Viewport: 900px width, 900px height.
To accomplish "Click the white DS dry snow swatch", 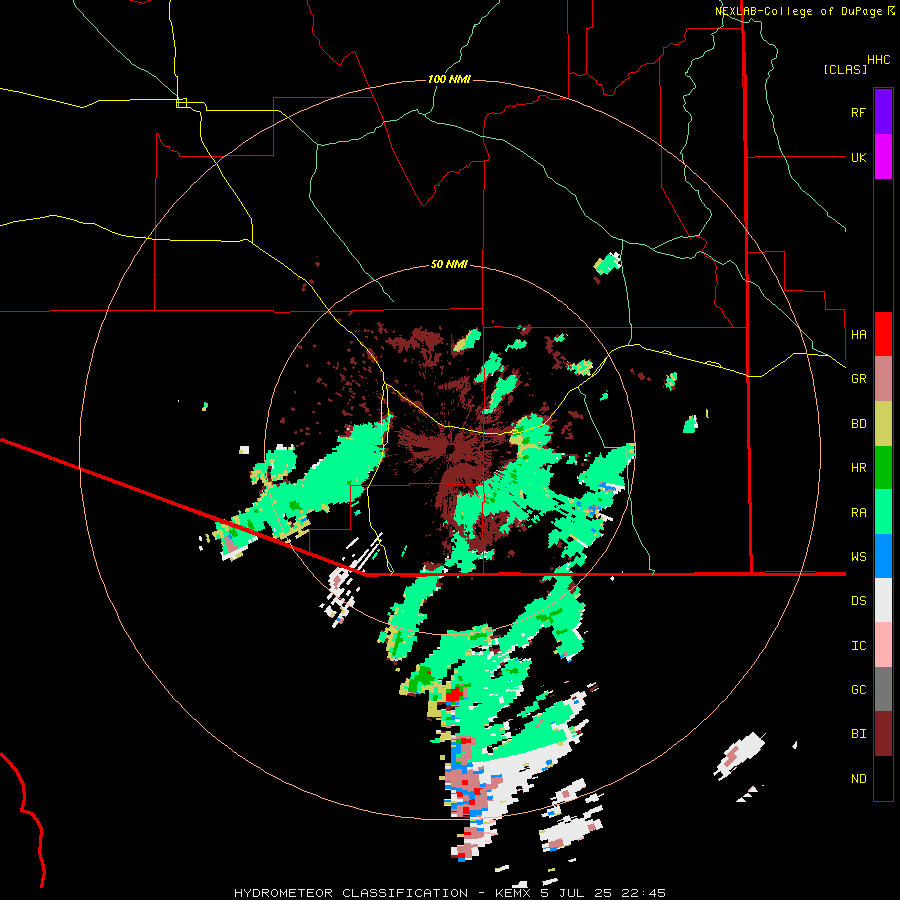I will (883, 600).
